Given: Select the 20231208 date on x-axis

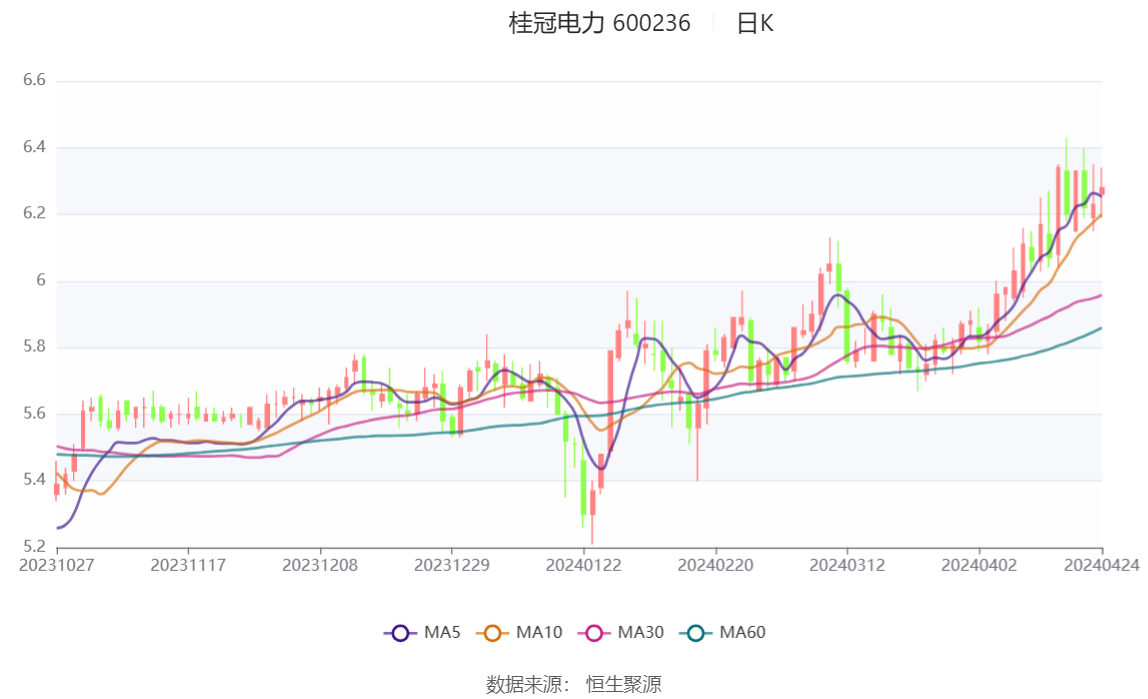Looking at the screenshot, I should [320, 565].
